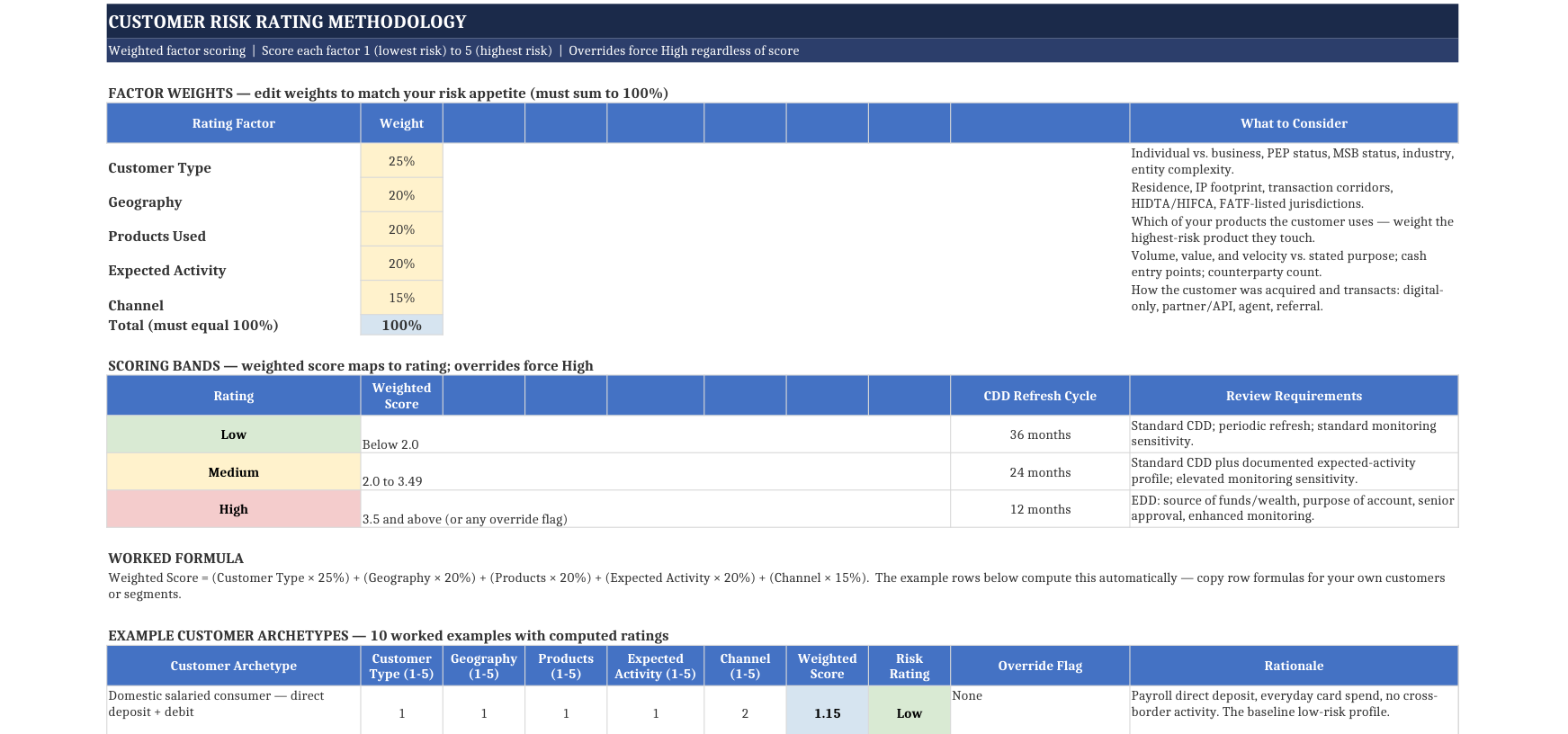Click the 'Rating Factor' column header
The height and width of the screenshot is (734, 1568).
click(234, 123)
